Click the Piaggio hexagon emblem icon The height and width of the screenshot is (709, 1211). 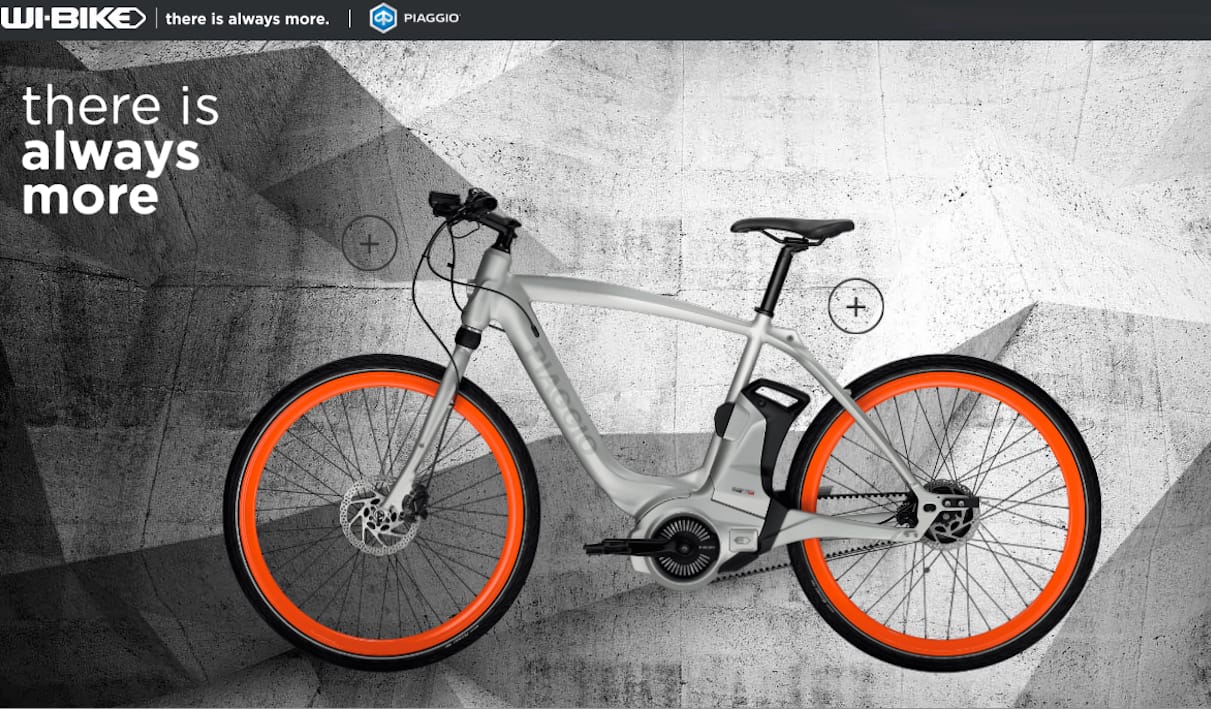tap(383, 18)
